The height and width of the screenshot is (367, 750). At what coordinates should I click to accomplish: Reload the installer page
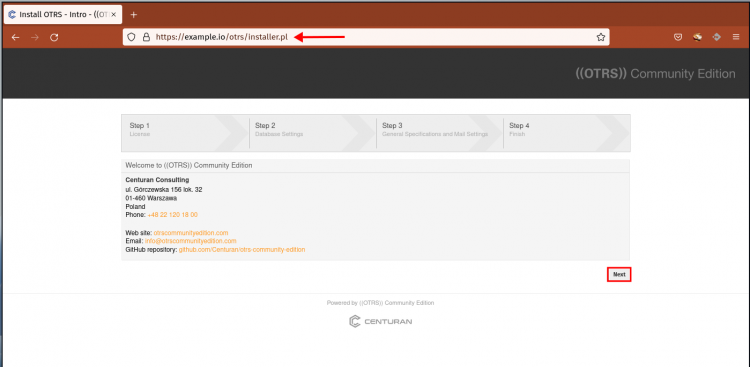click(x=54, y=37)
